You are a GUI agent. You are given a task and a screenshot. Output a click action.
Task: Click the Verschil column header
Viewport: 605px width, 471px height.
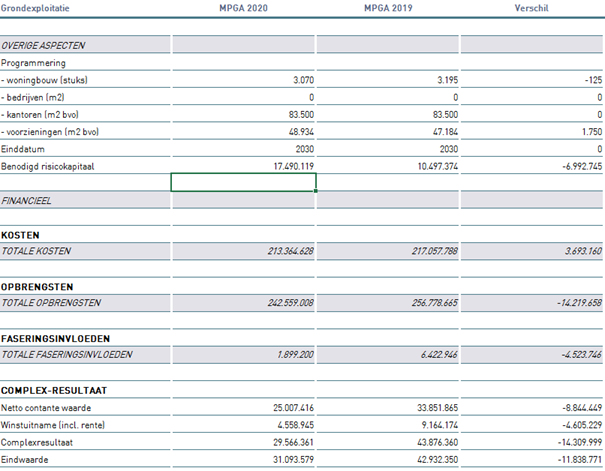(x=530, y=8)
